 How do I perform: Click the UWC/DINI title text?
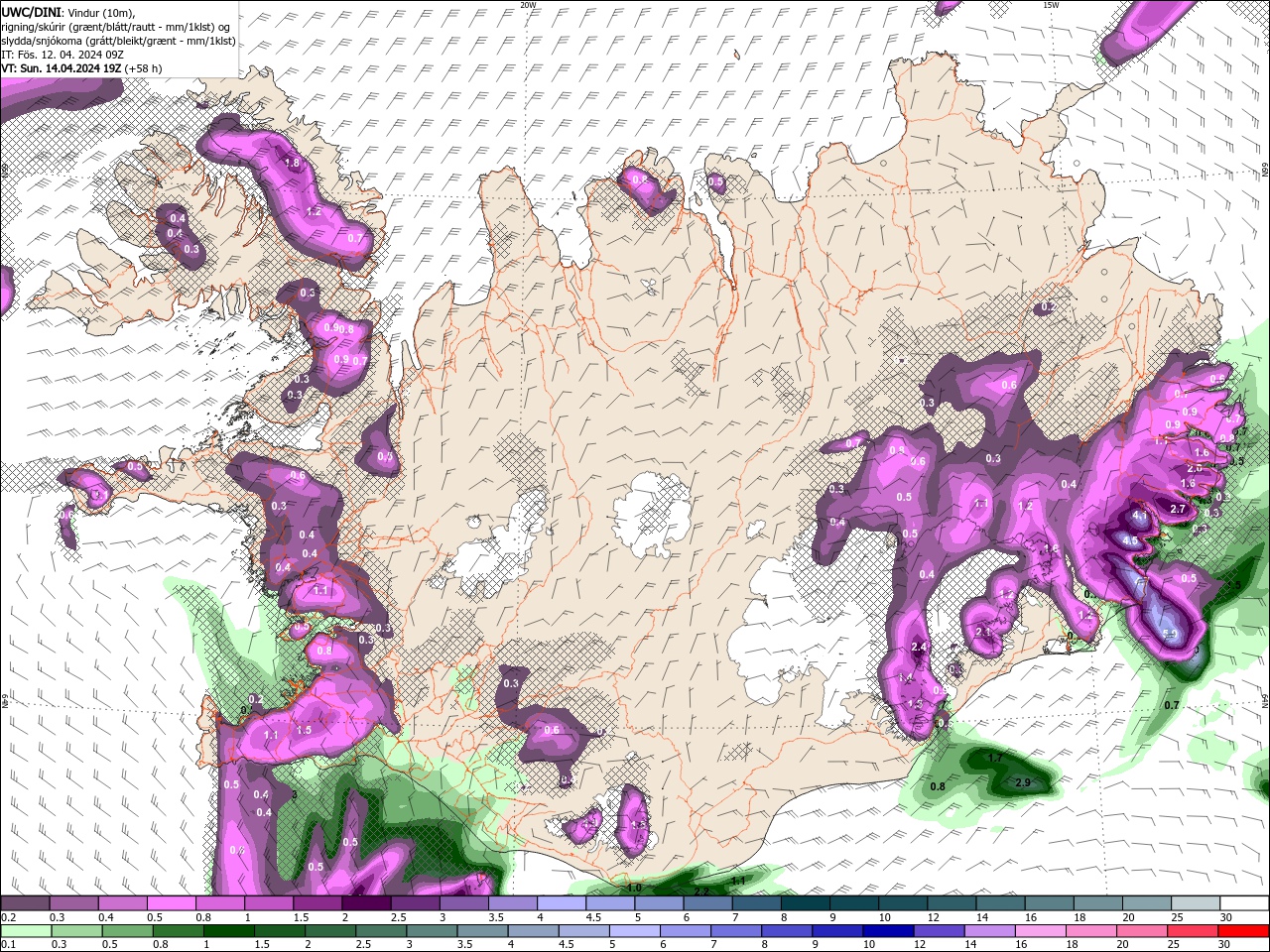pos(30,11)
